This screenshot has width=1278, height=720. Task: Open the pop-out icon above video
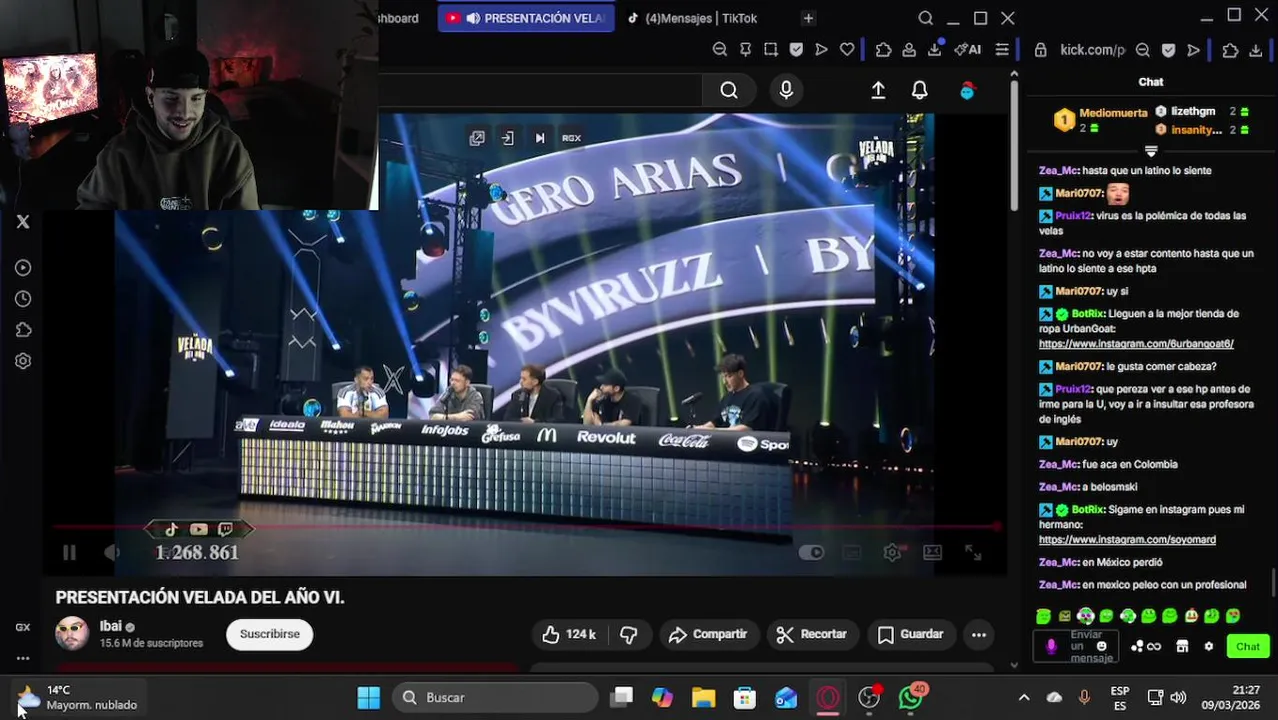point(477,138)
